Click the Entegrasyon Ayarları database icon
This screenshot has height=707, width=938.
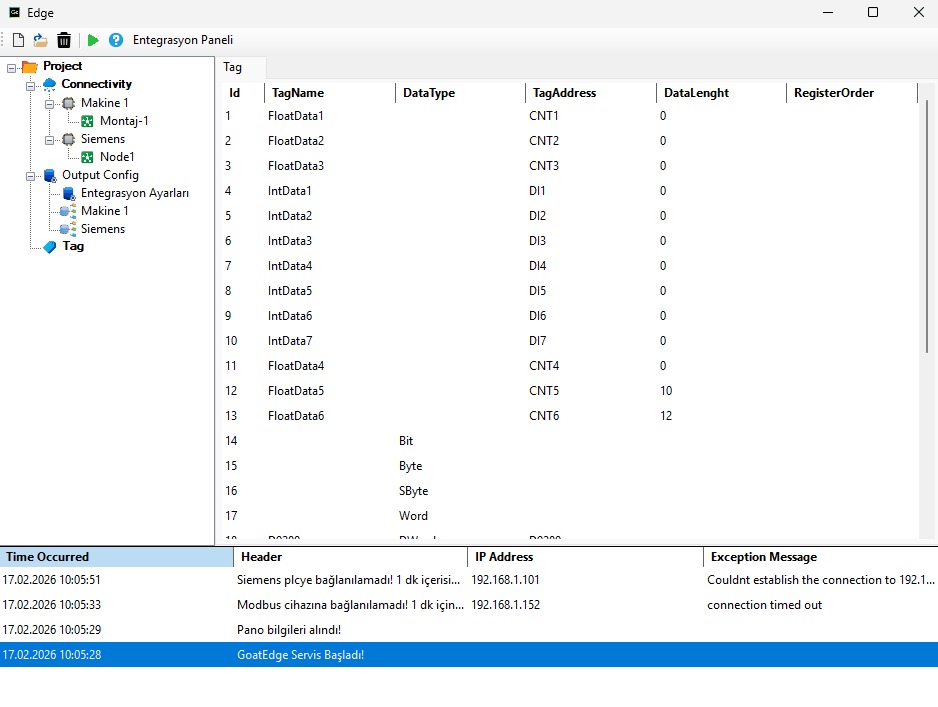(71, 193)
